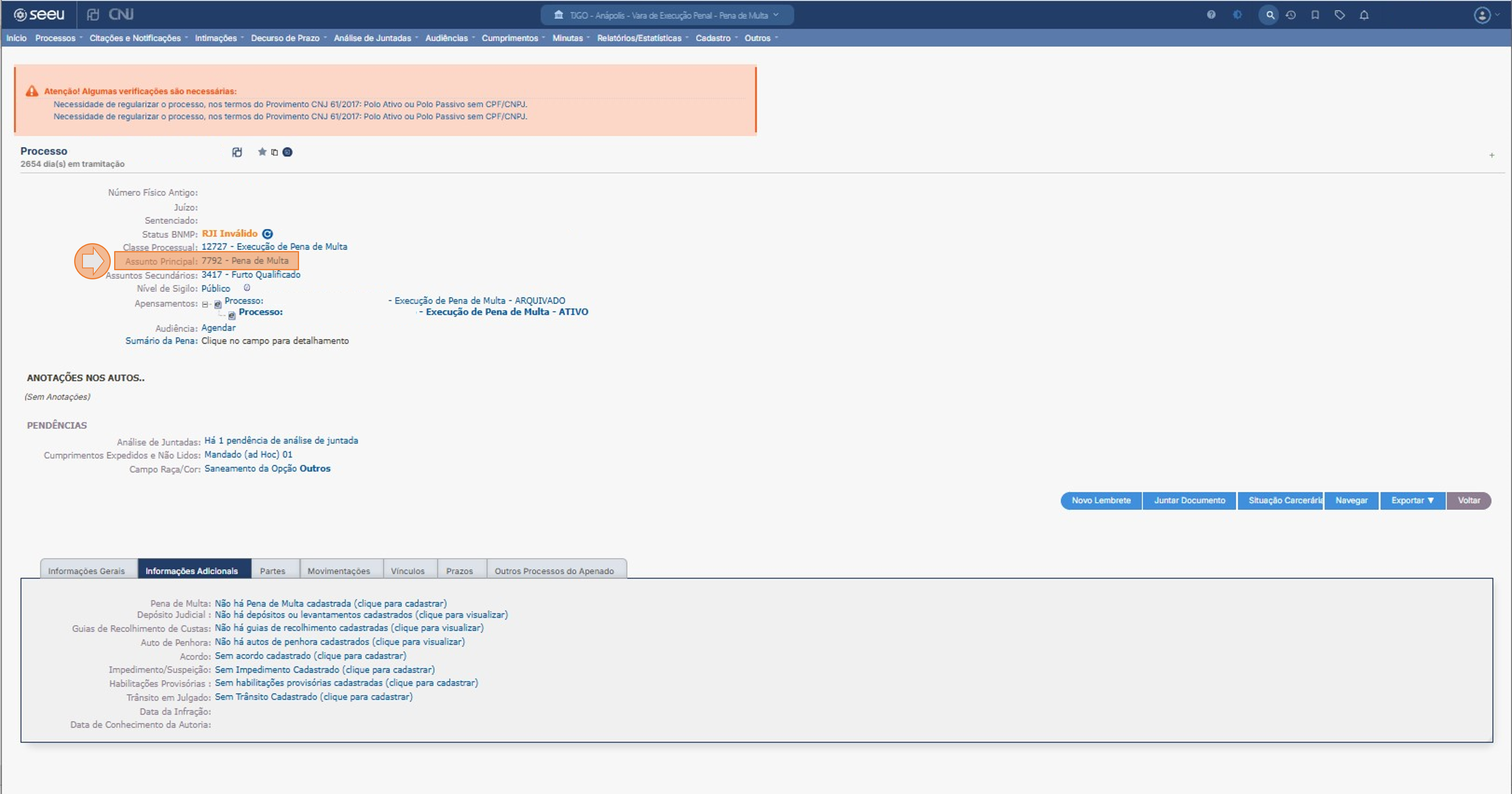Screen dimensions: 1512x794
Task: Click the Novo Lembrete button
Action: click(1100, 500)
